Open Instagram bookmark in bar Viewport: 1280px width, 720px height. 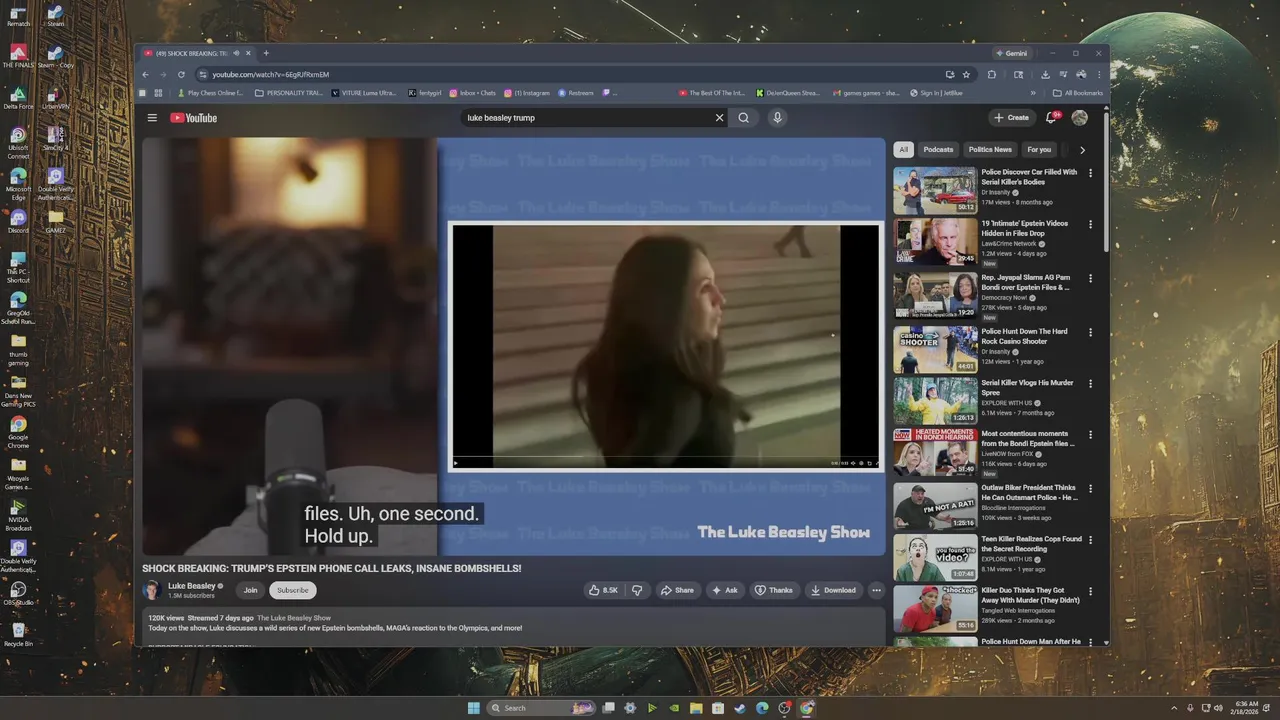pos(527,93)
